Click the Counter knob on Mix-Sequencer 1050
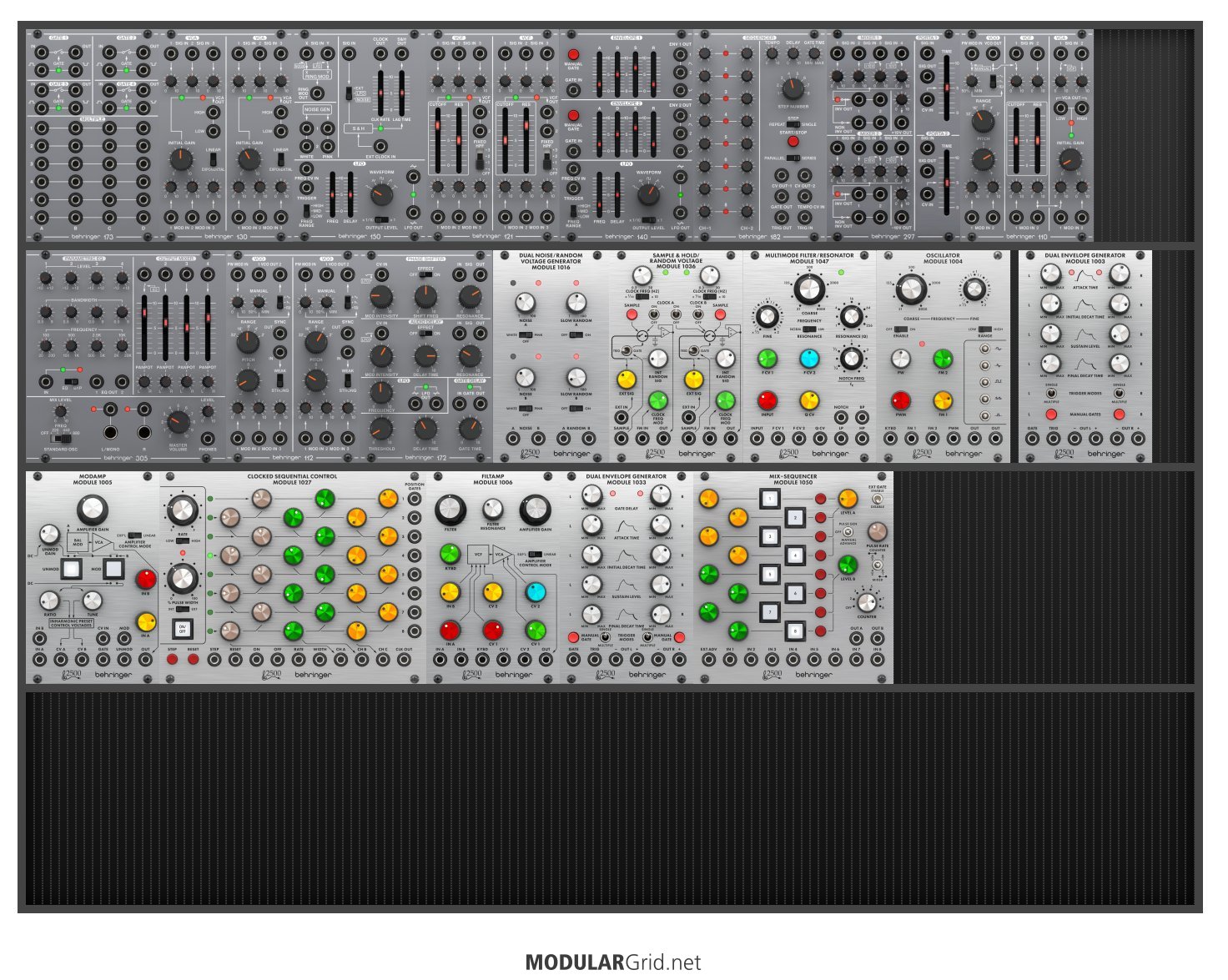The image size is (1228, 980). tap(867, 602)
